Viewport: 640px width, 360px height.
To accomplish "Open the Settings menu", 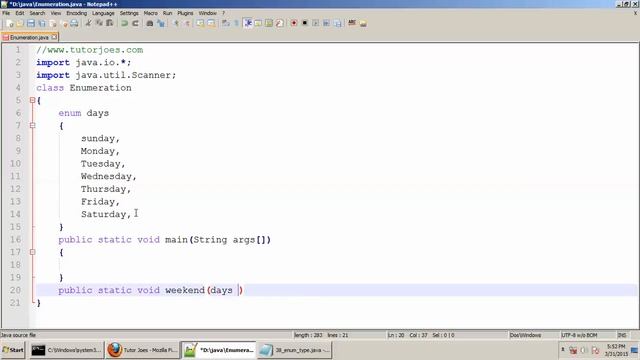I will [129, 13].
